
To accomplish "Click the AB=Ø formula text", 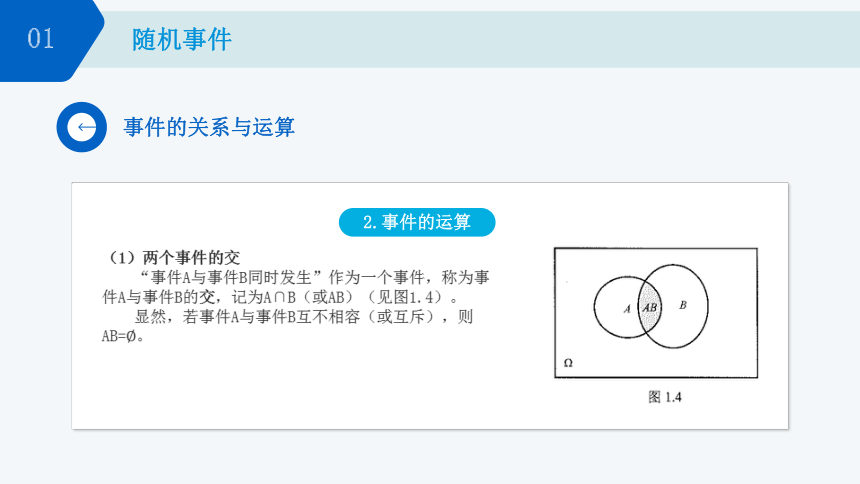I will click(x=123, y=336).
